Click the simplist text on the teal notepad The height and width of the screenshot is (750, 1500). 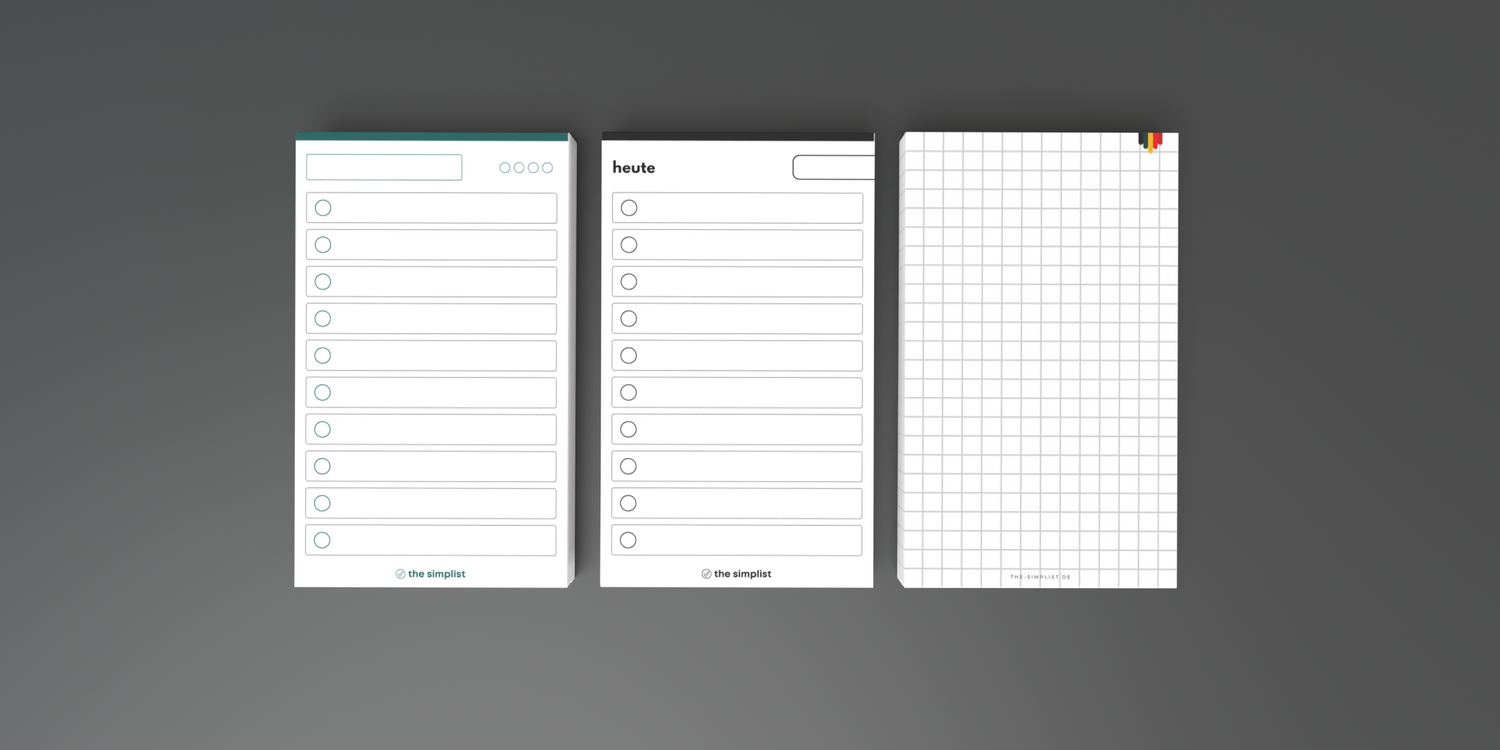[436, 574]
